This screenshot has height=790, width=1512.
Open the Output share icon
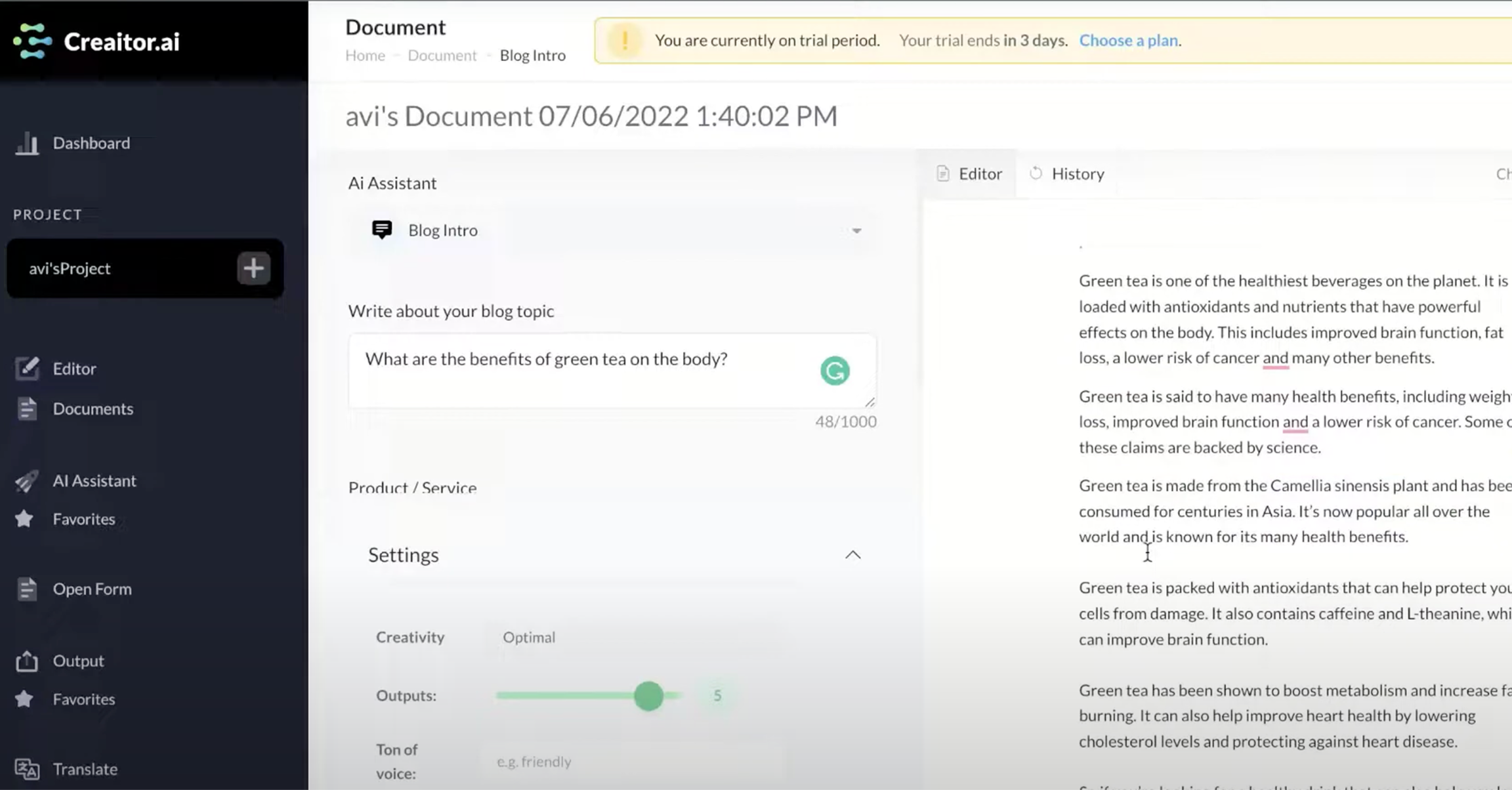click(27, 661)
